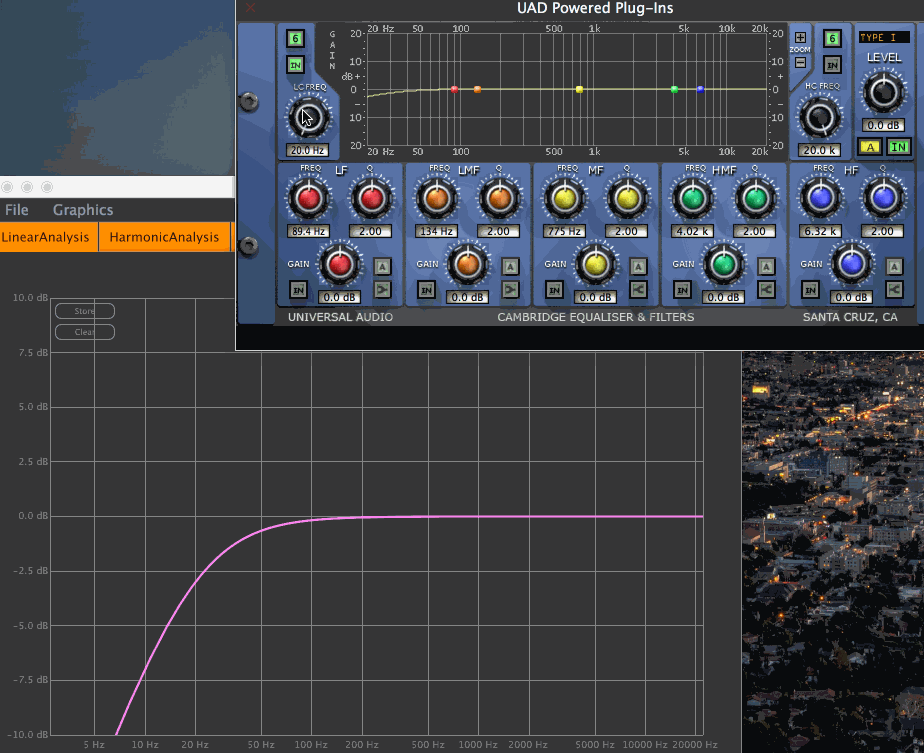Image resolution: width=924 pixels, height=753 pixels.
Task: Toggle the MF band IN button
Action: [555, 290]
